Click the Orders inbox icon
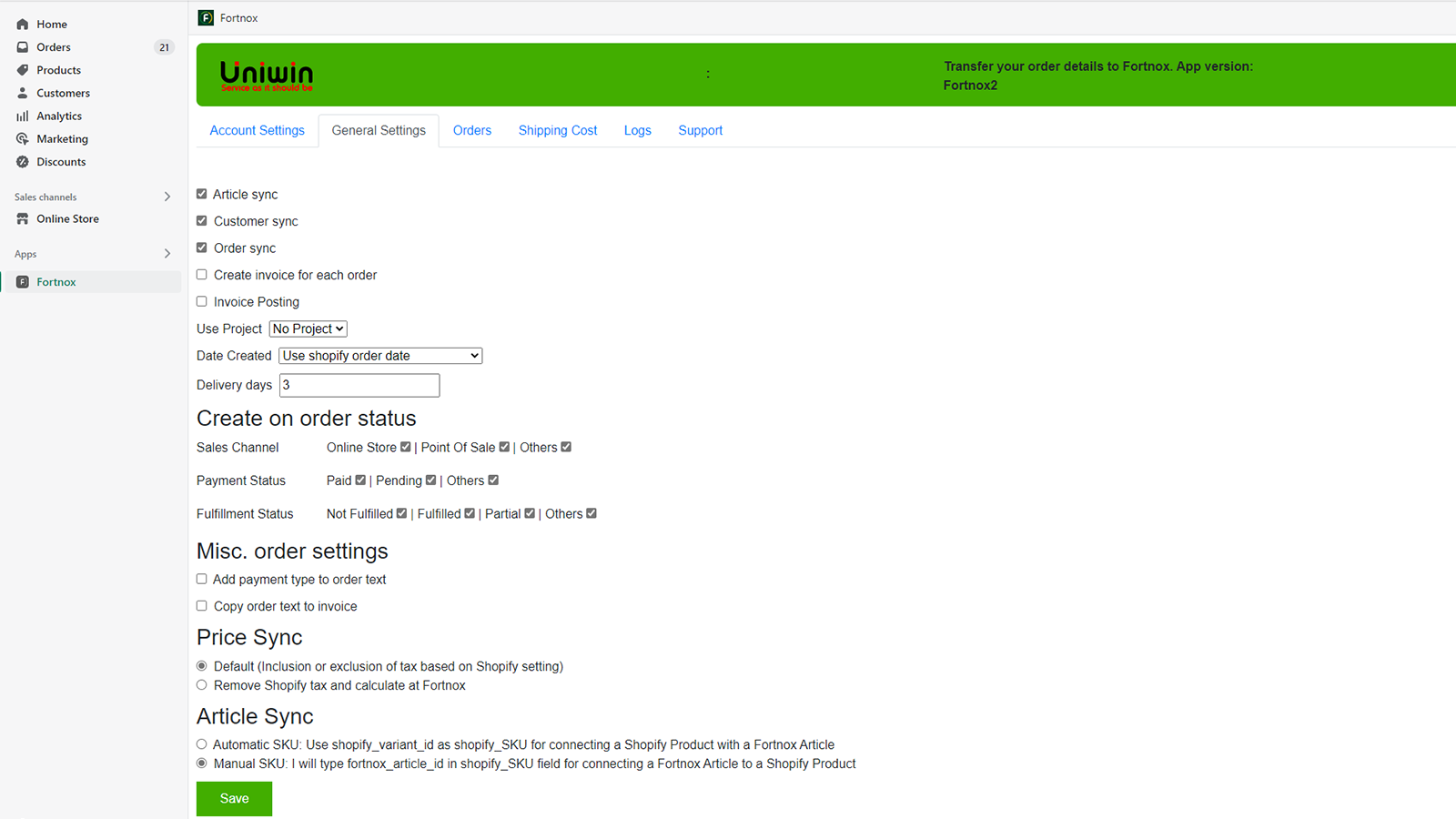The height and width of the screenshot is (819, 1456). 23,47
